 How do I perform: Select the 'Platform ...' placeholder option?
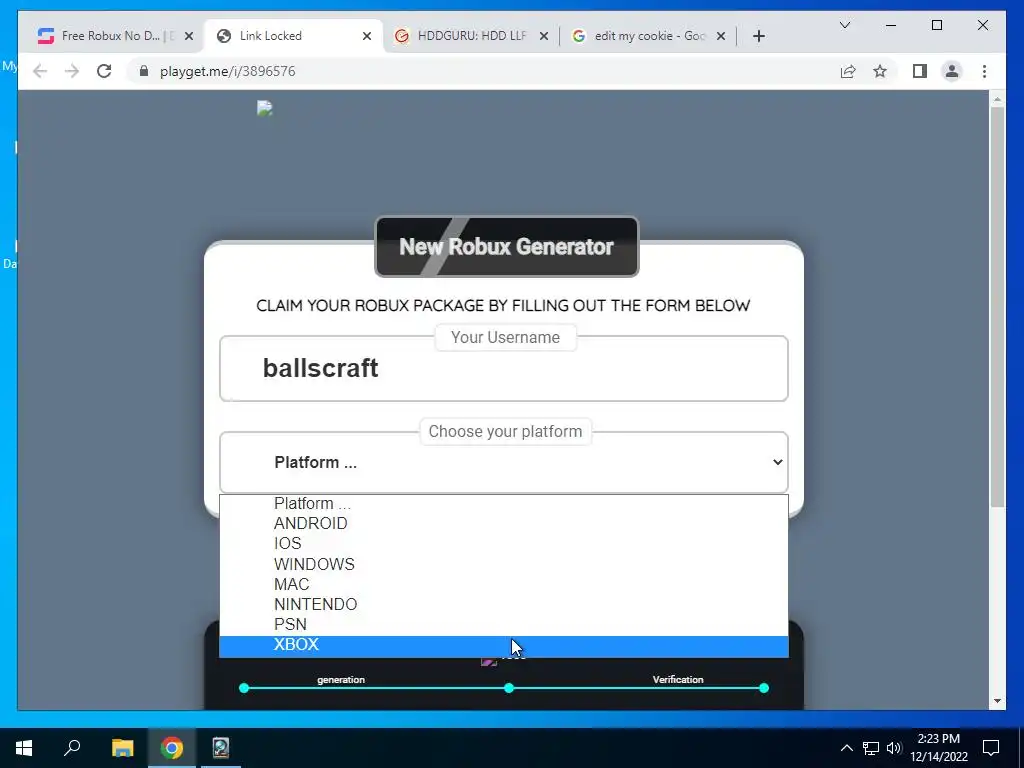tap(504, 504)
